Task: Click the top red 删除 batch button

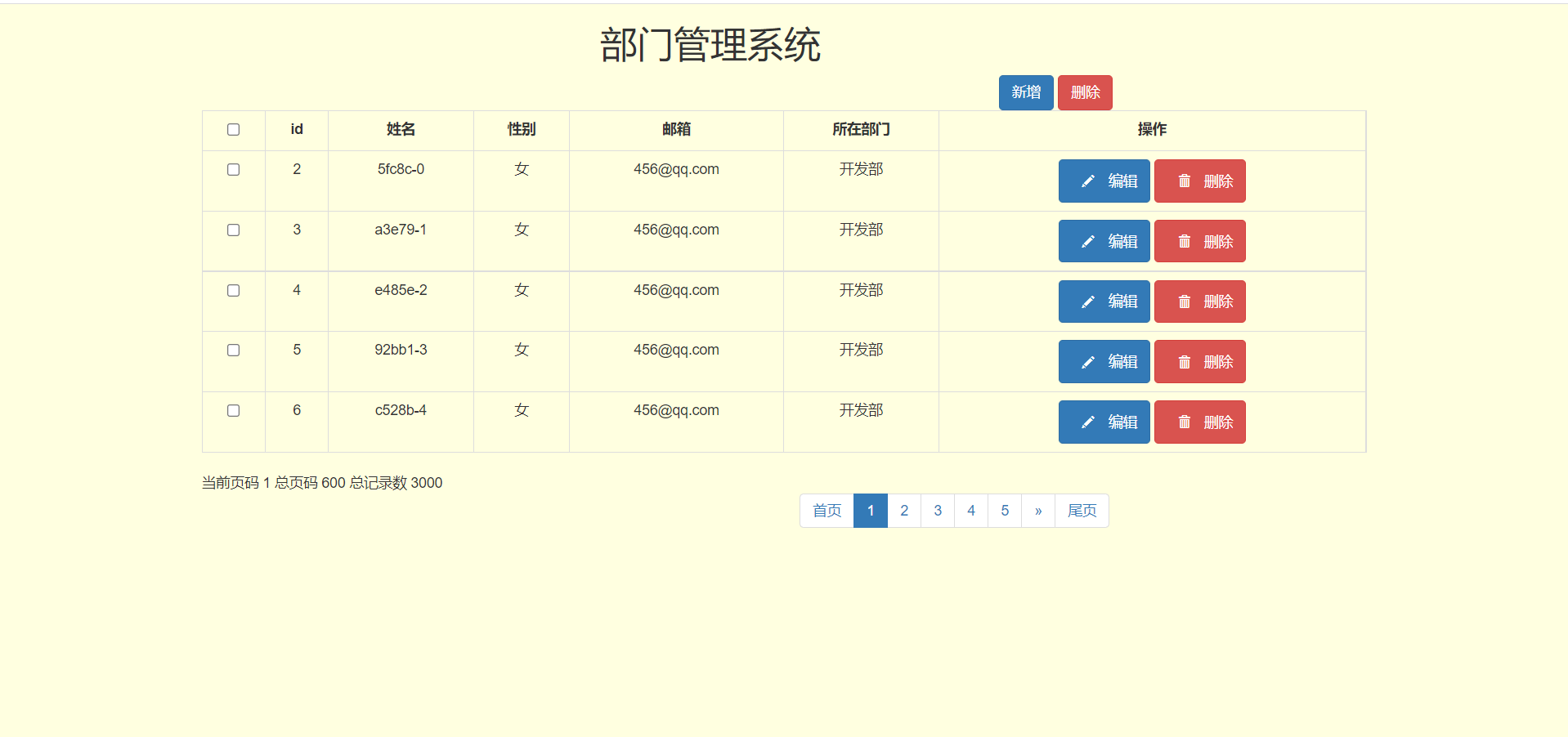Action: click(1085, 92)
